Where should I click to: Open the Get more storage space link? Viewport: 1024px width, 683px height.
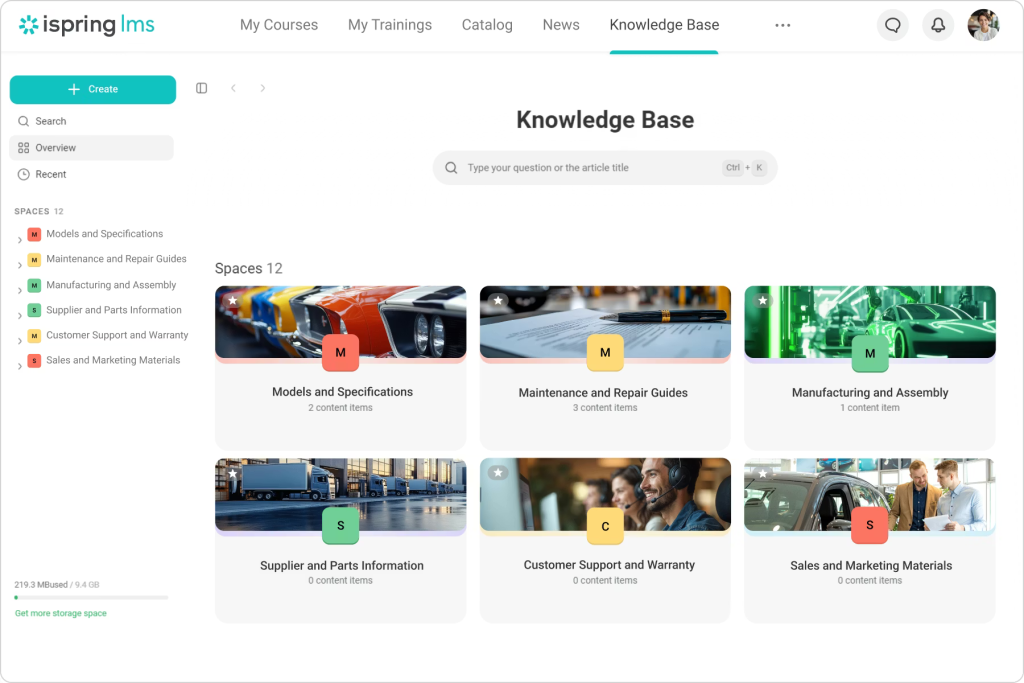point(60,613)
